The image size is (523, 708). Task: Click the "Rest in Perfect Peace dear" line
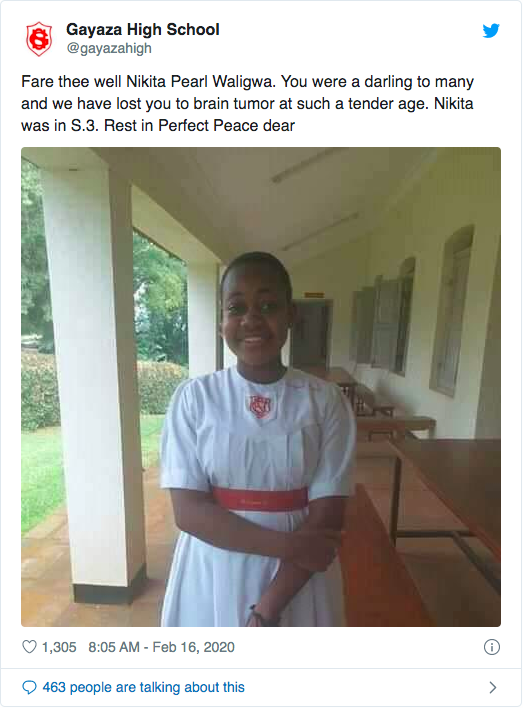[199, 126]
